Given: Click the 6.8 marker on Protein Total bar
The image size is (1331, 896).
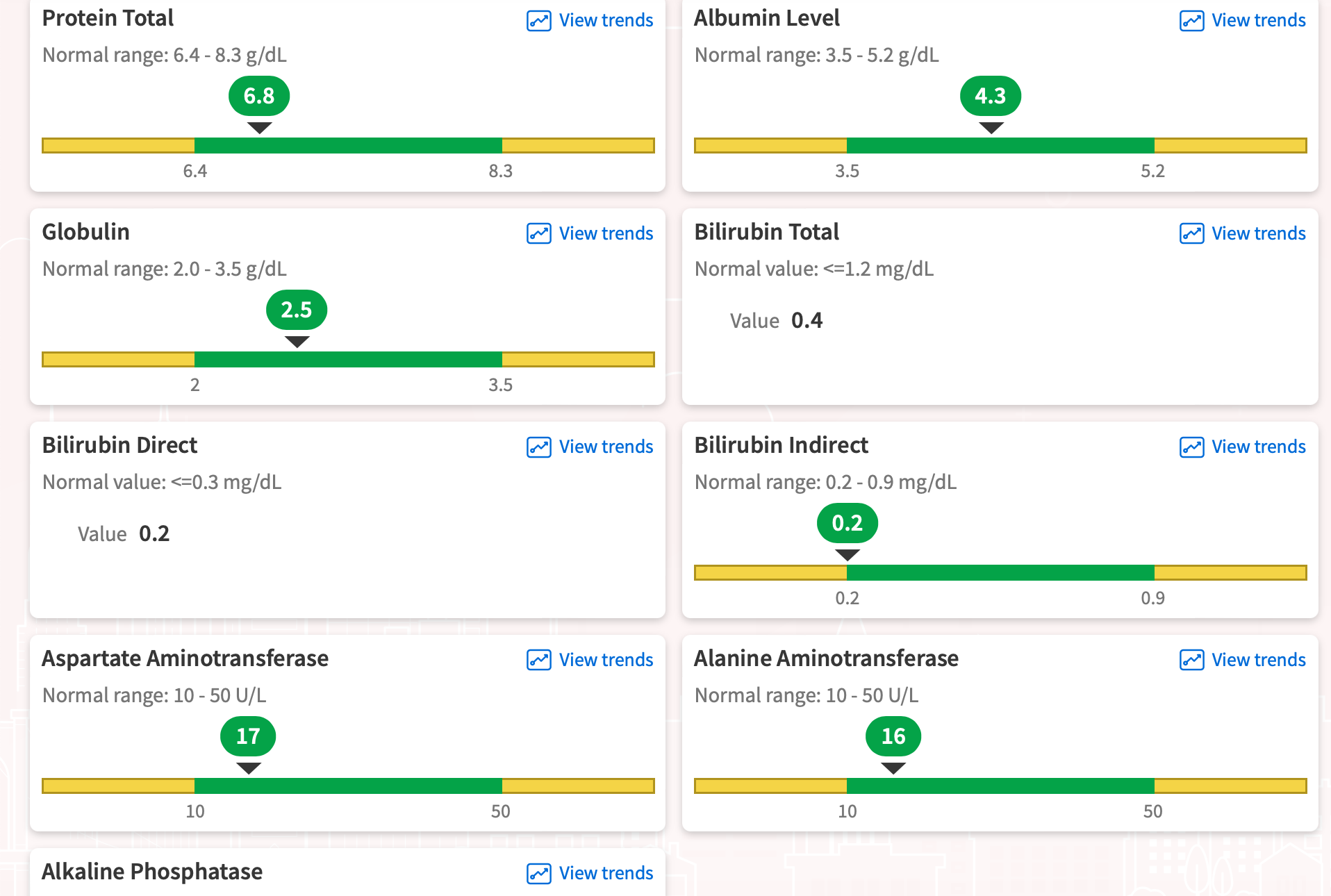Looking at the screenshot, I should click(x=259, y=96).
